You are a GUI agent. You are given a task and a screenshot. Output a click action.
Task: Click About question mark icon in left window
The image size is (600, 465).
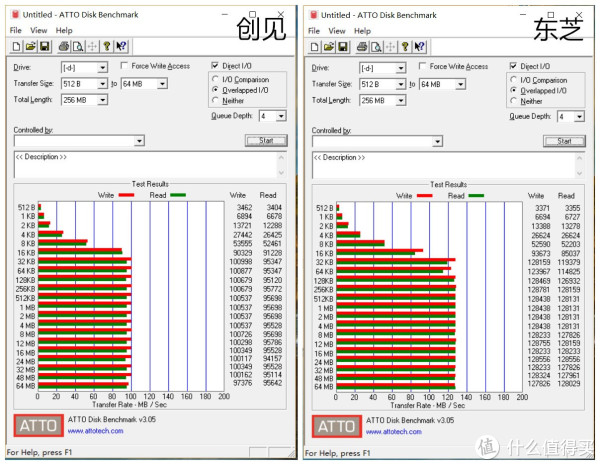tap(107, 47)
